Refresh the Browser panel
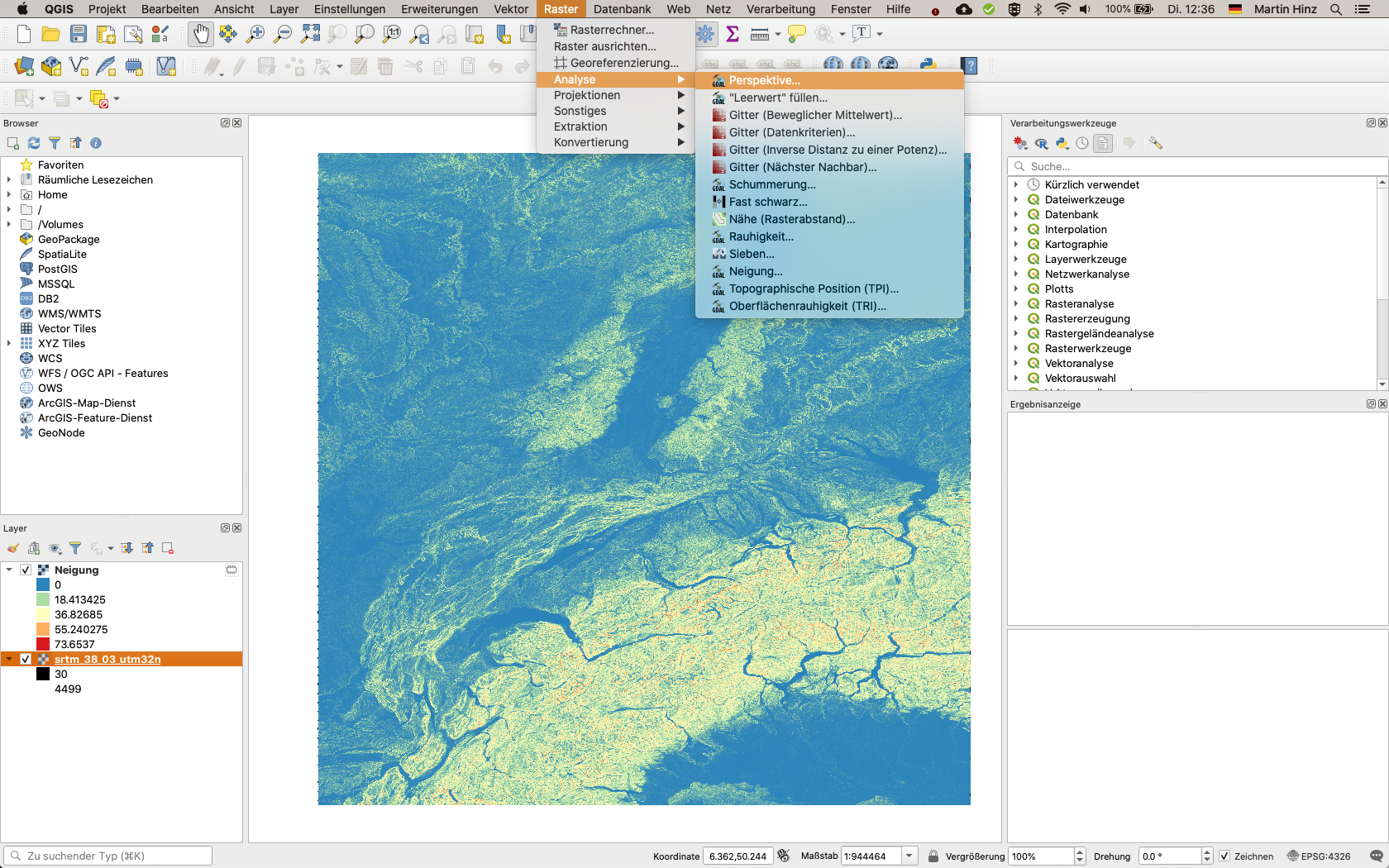 (x=34, y=143)
